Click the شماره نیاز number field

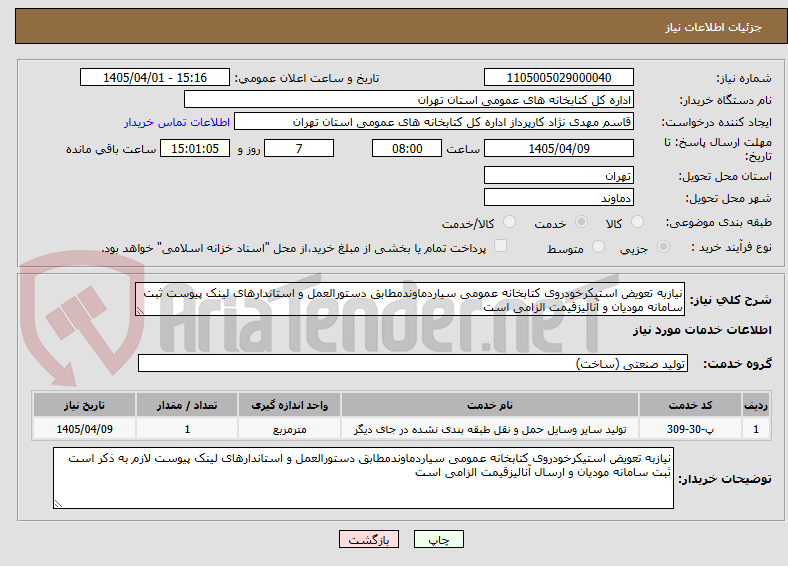(x=559, y=77)
